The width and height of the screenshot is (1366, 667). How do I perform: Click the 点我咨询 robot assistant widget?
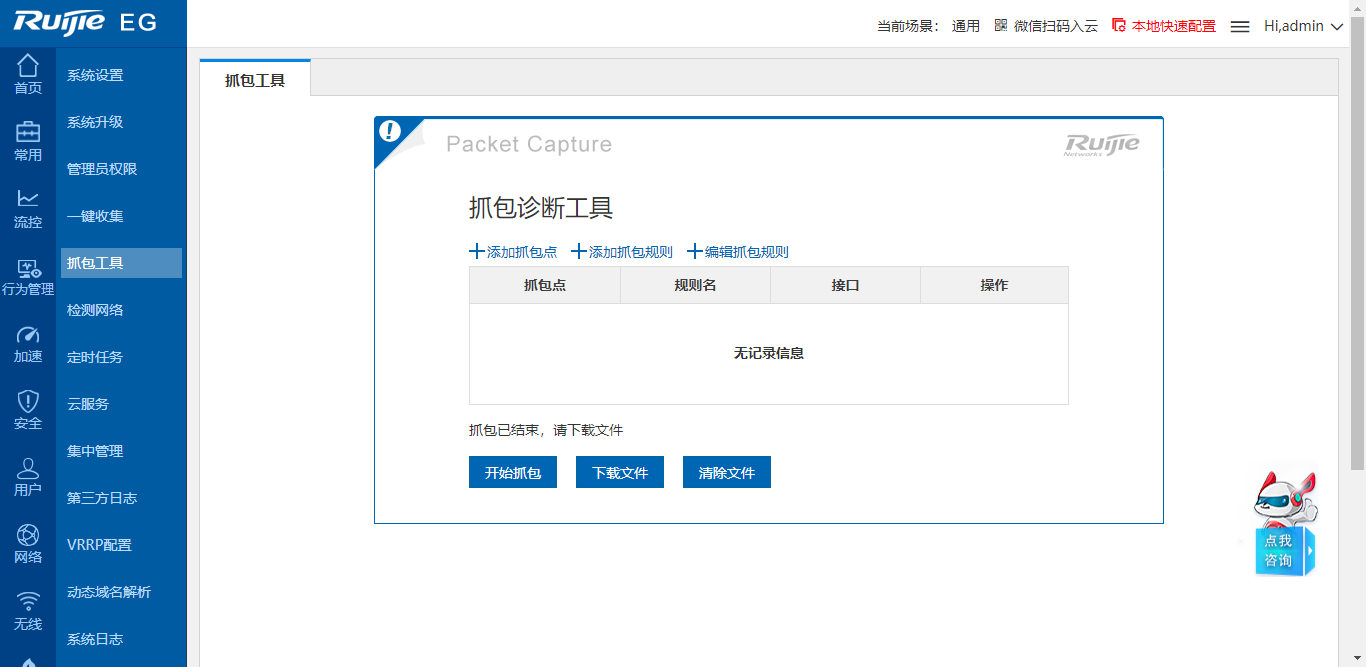coord(1285,525)
